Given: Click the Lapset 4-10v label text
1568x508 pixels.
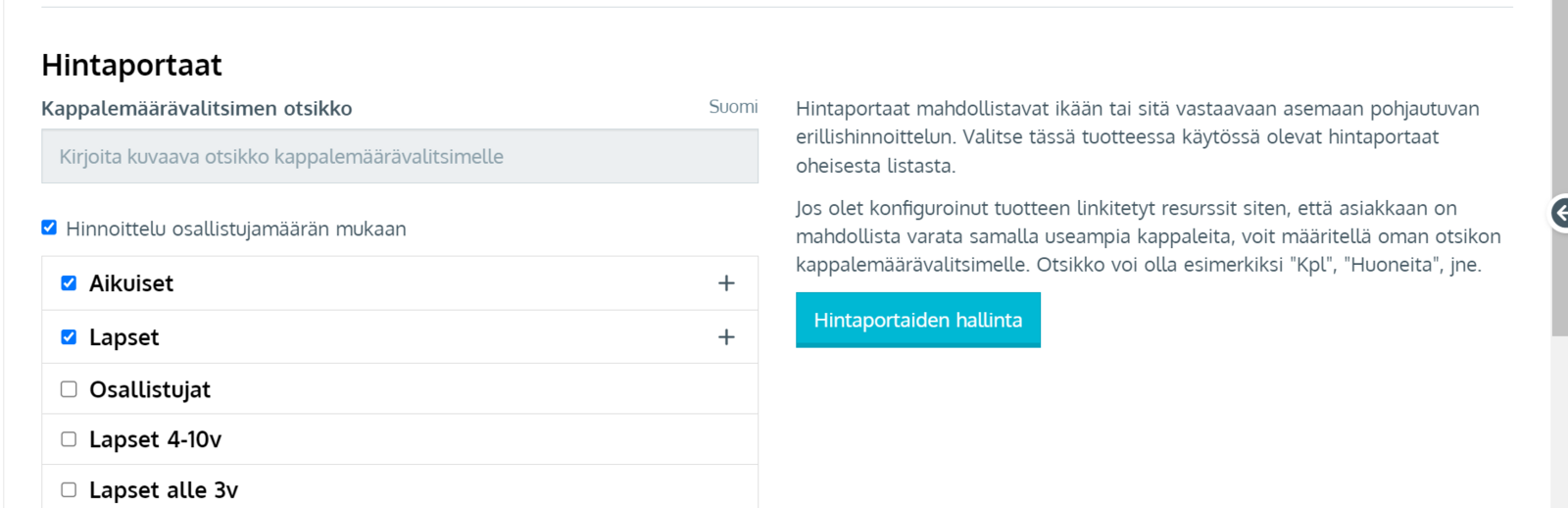Looking at the screenshot, I should (155, 439).
